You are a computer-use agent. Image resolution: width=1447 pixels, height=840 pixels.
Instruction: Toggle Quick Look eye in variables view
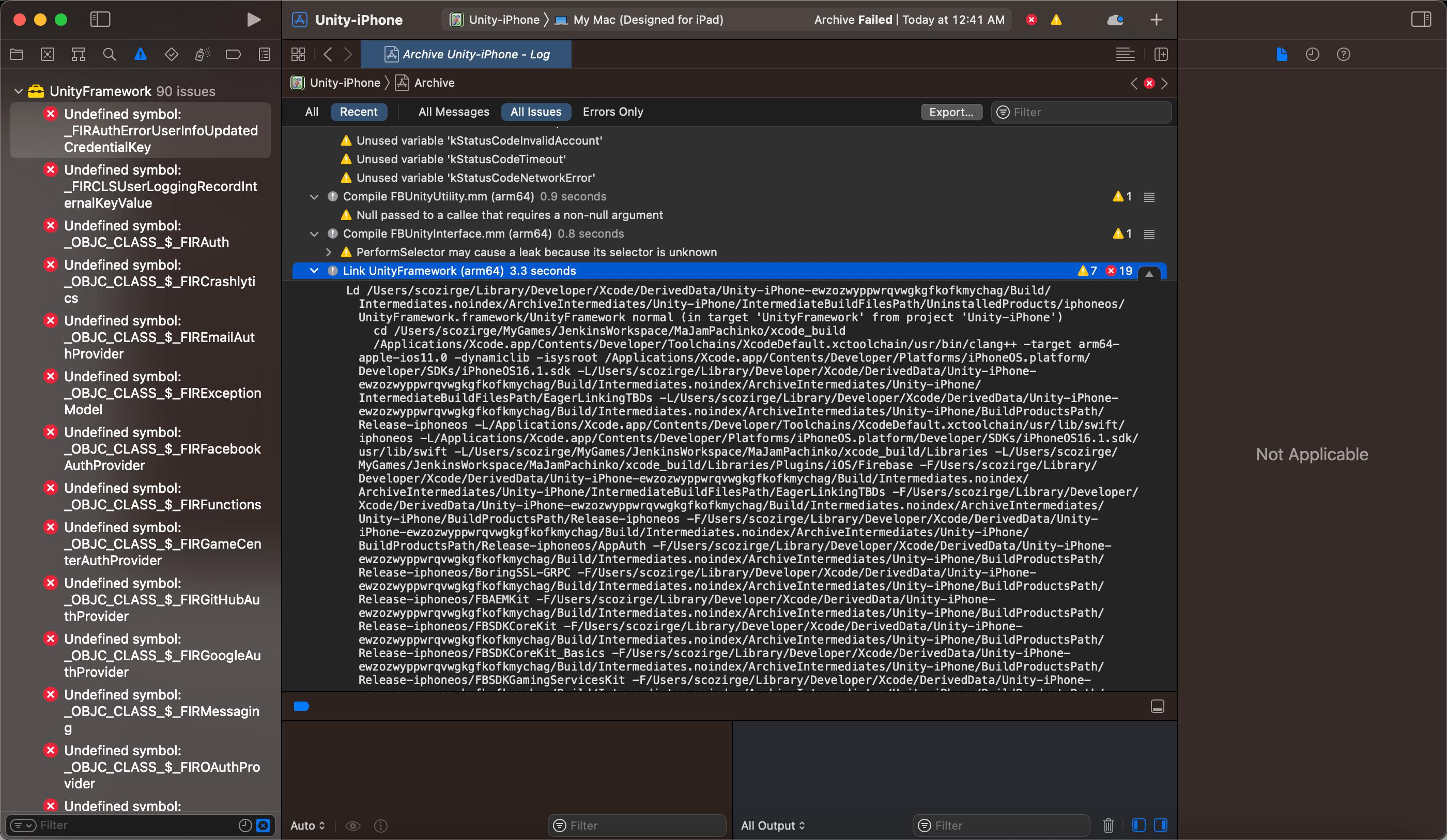(x=352, y=826)
